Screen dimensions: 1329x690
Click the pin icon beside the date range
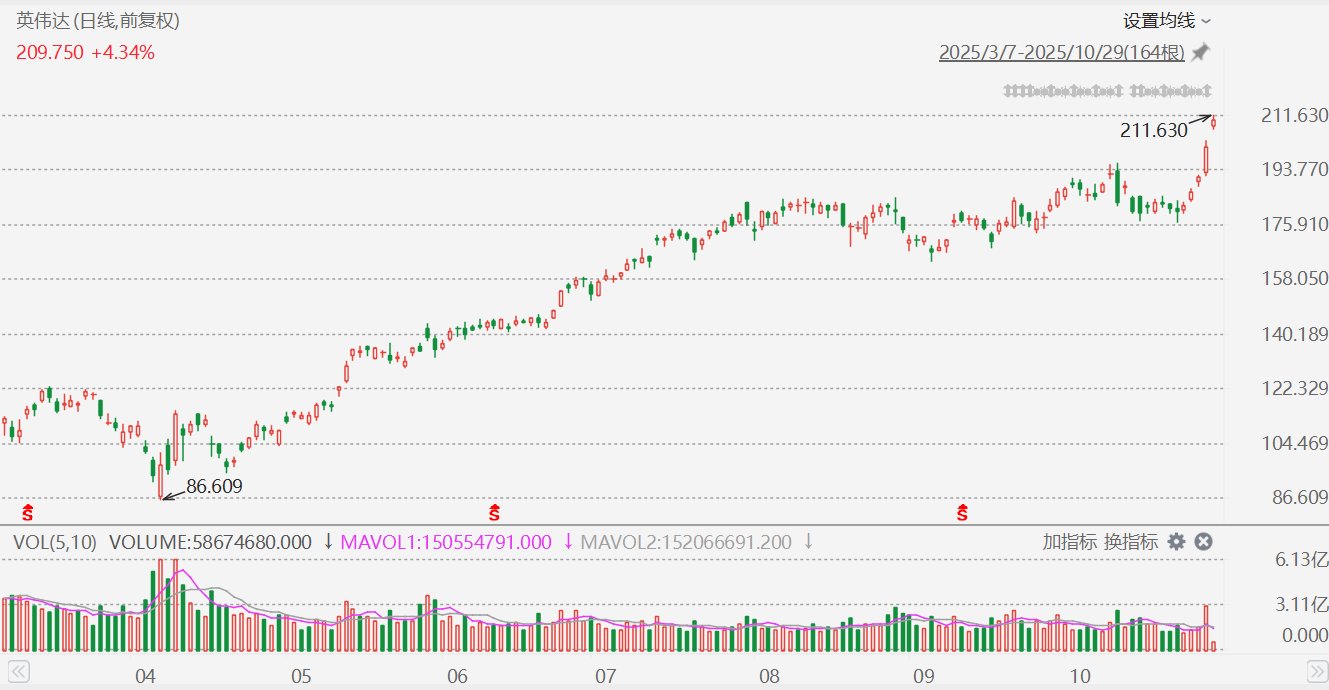click(1201, 52)
